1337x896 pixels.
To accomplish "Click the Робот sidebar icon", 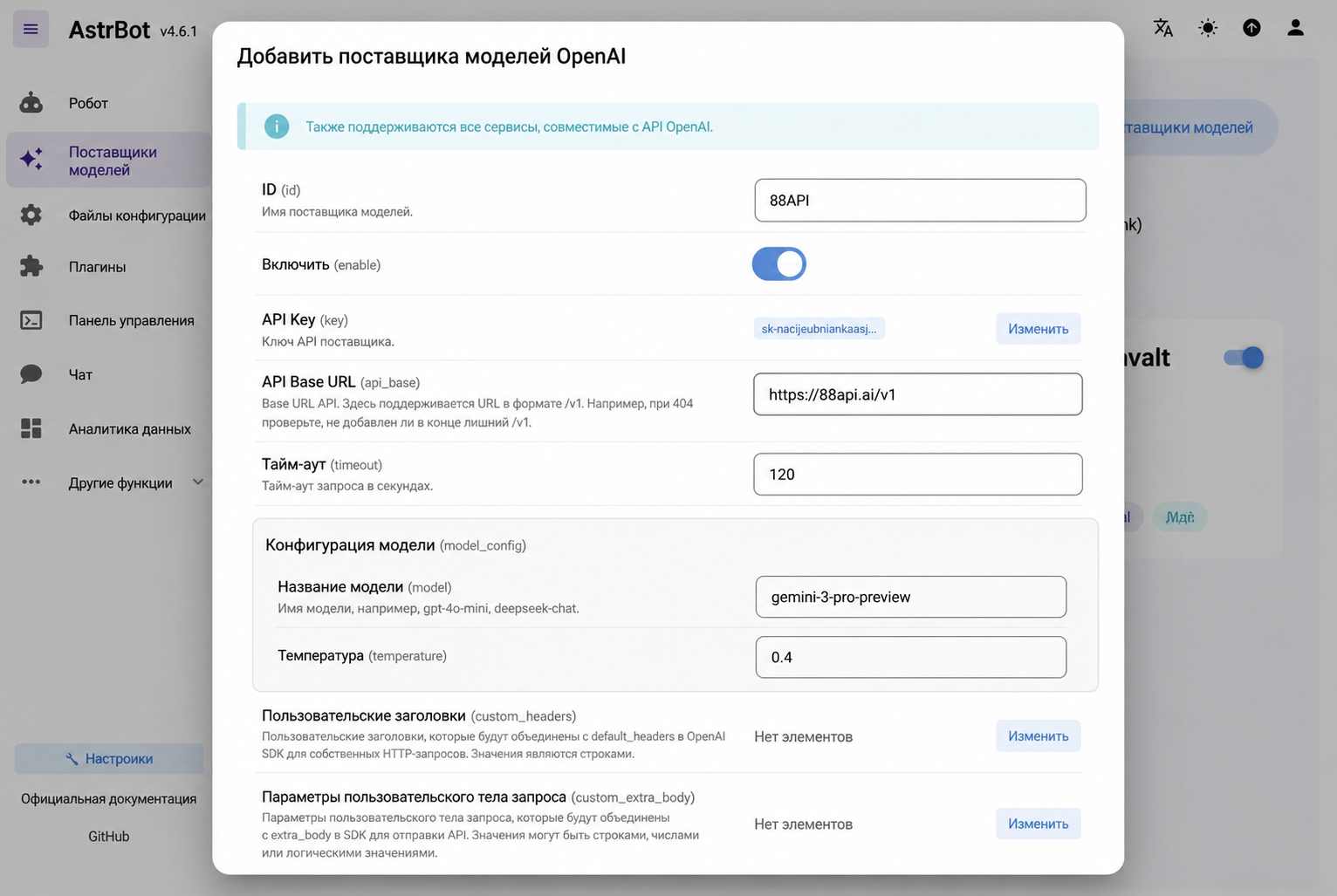I will click(31, 103).
